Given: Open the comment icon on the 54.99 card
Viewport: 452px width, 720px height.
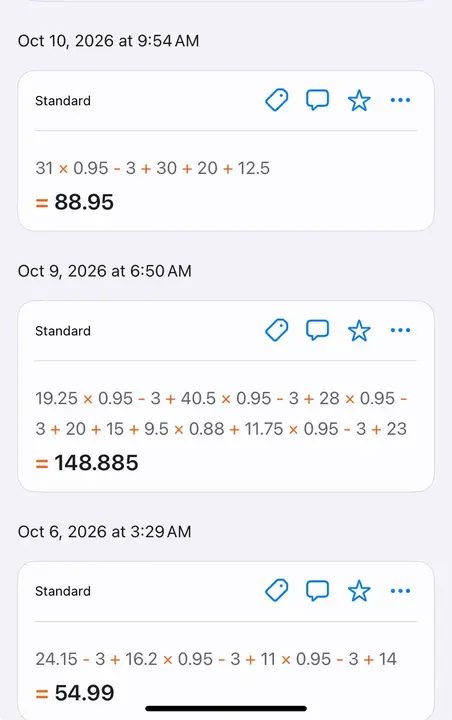Looking at the screenshot, I should click(x=317, y=590).
